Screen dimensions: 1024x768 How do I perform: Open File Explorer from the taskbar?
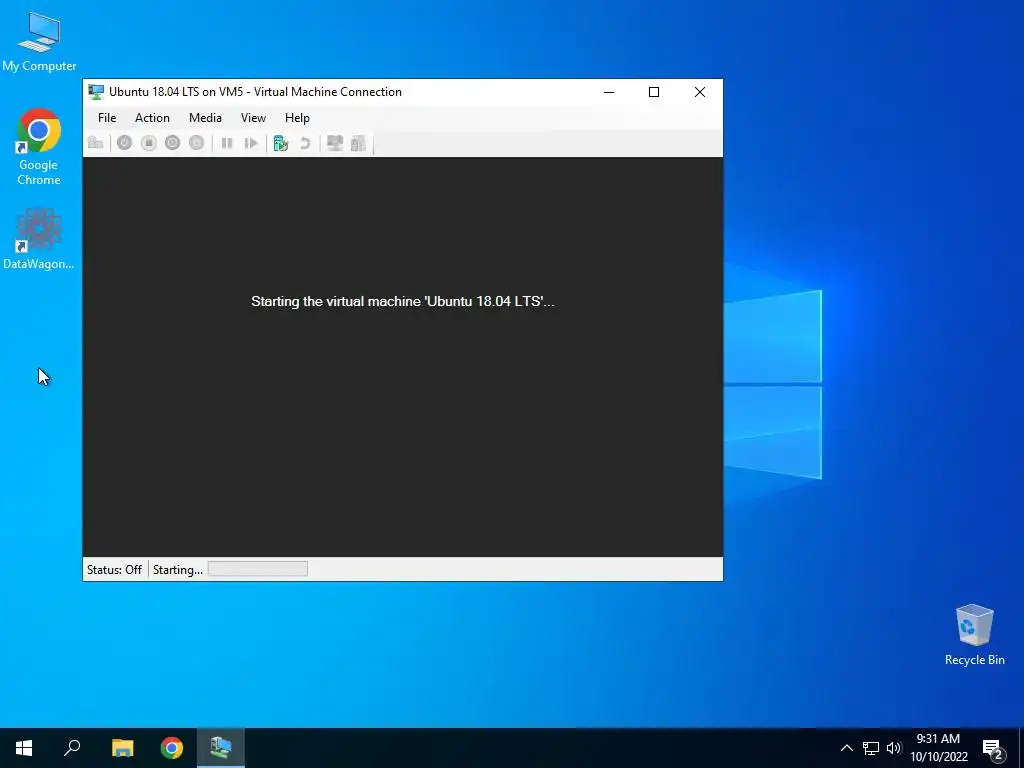click(x=122, y=748)
